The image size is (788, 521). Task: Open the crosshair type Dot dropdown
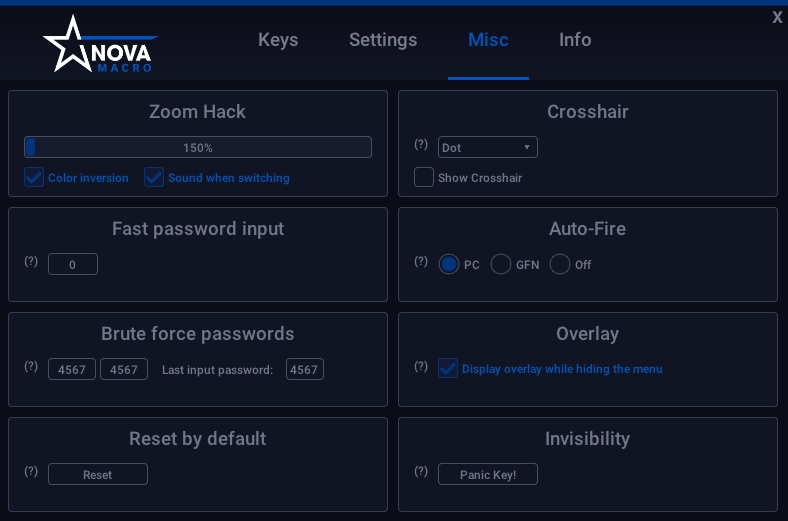488,148
